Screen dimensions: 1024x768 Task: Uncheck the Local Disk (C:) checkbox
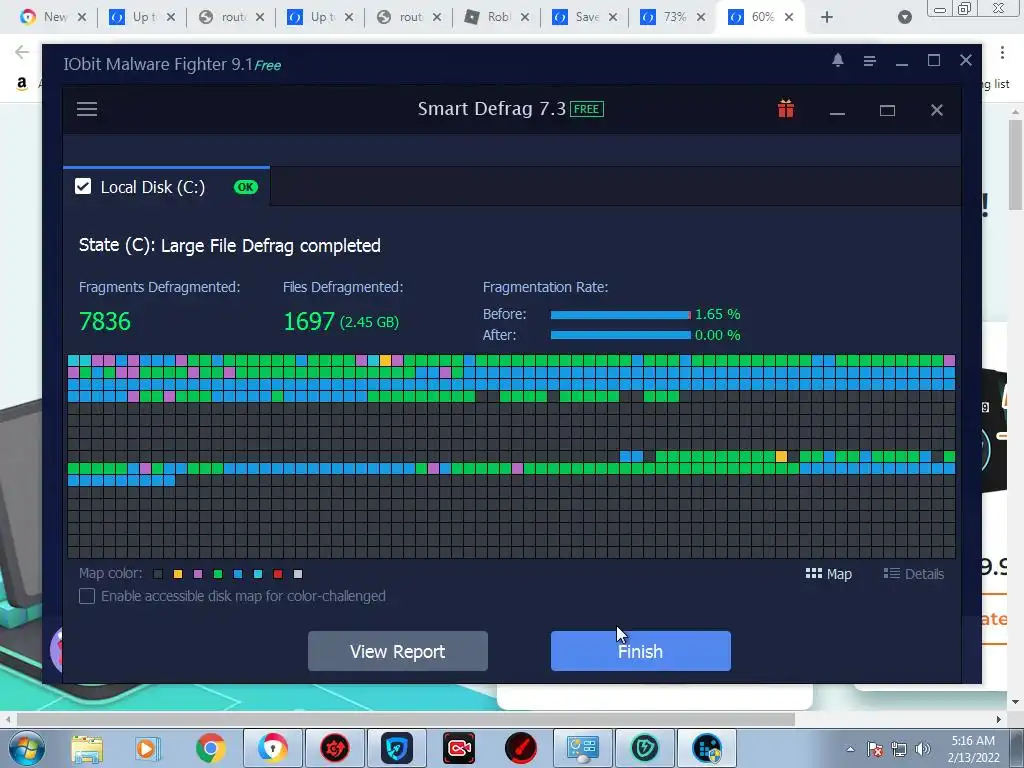point(83,187)
